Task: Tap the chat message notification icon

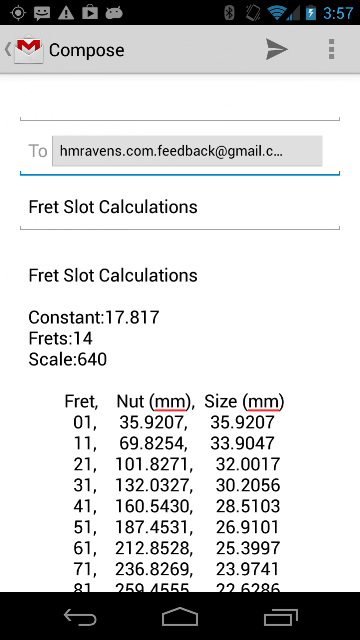Action: click(x=42, y=13)
